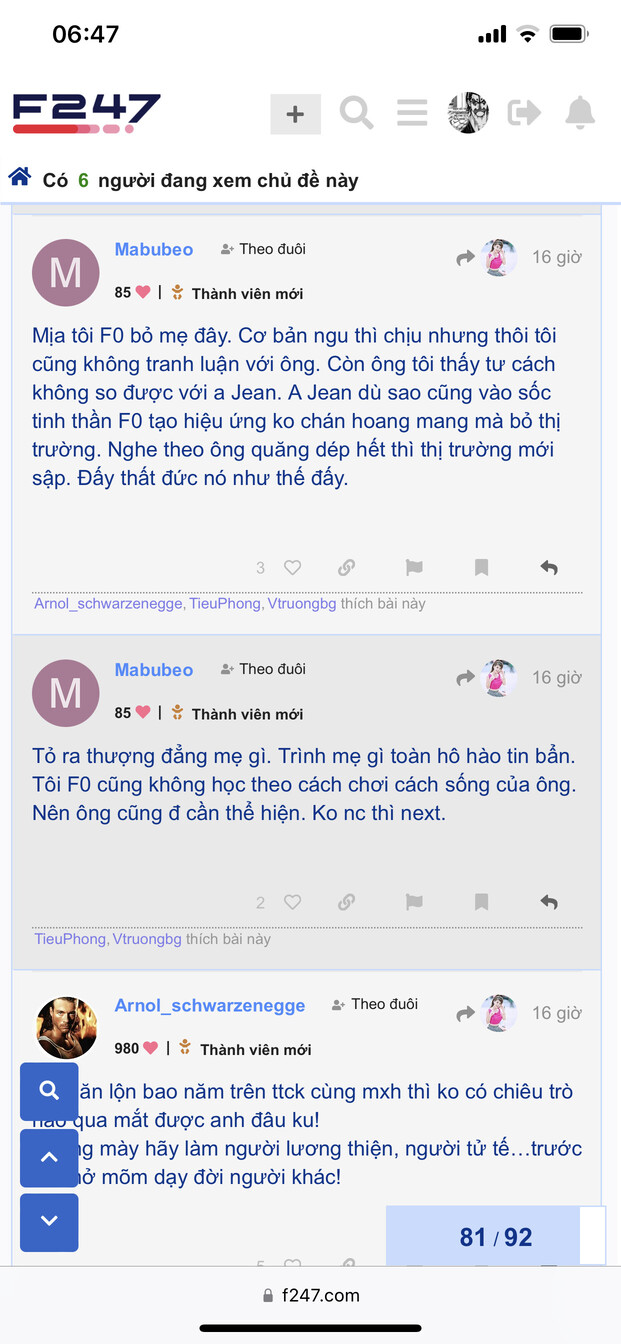Reply to the second Mabubeo post
Viewport: 621px width, 1344px height.
click(x=548, y=902)
